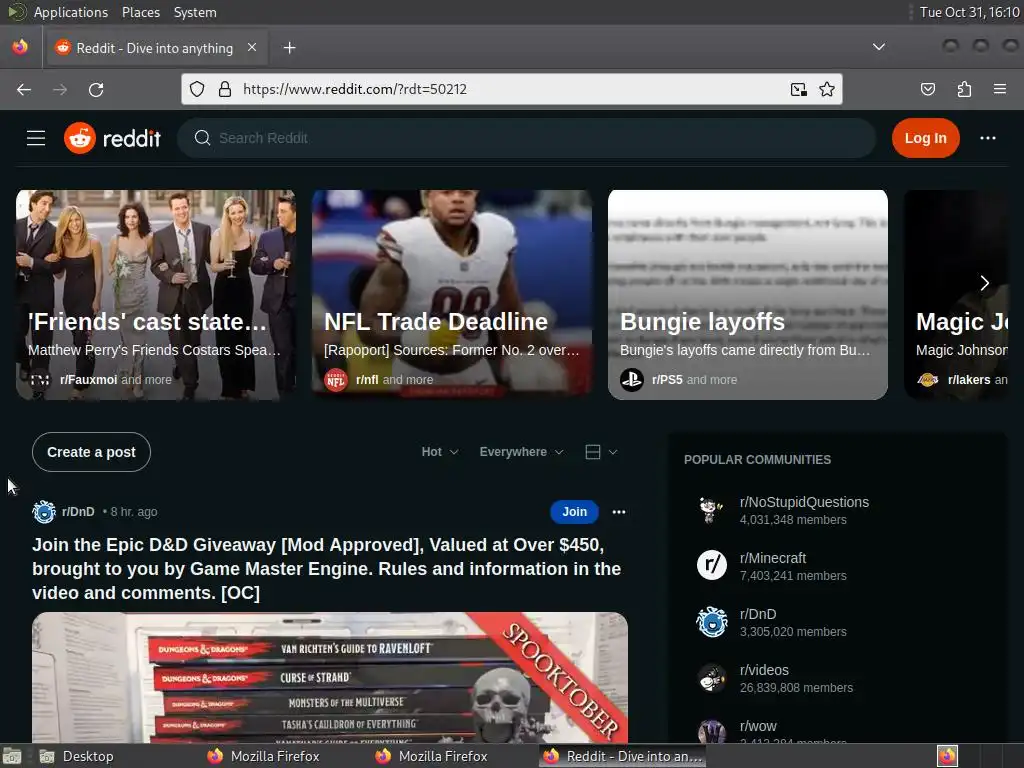The image size is (1024, 768).
Task: Click the r/wow avatar icon
Action: point(711,731)
